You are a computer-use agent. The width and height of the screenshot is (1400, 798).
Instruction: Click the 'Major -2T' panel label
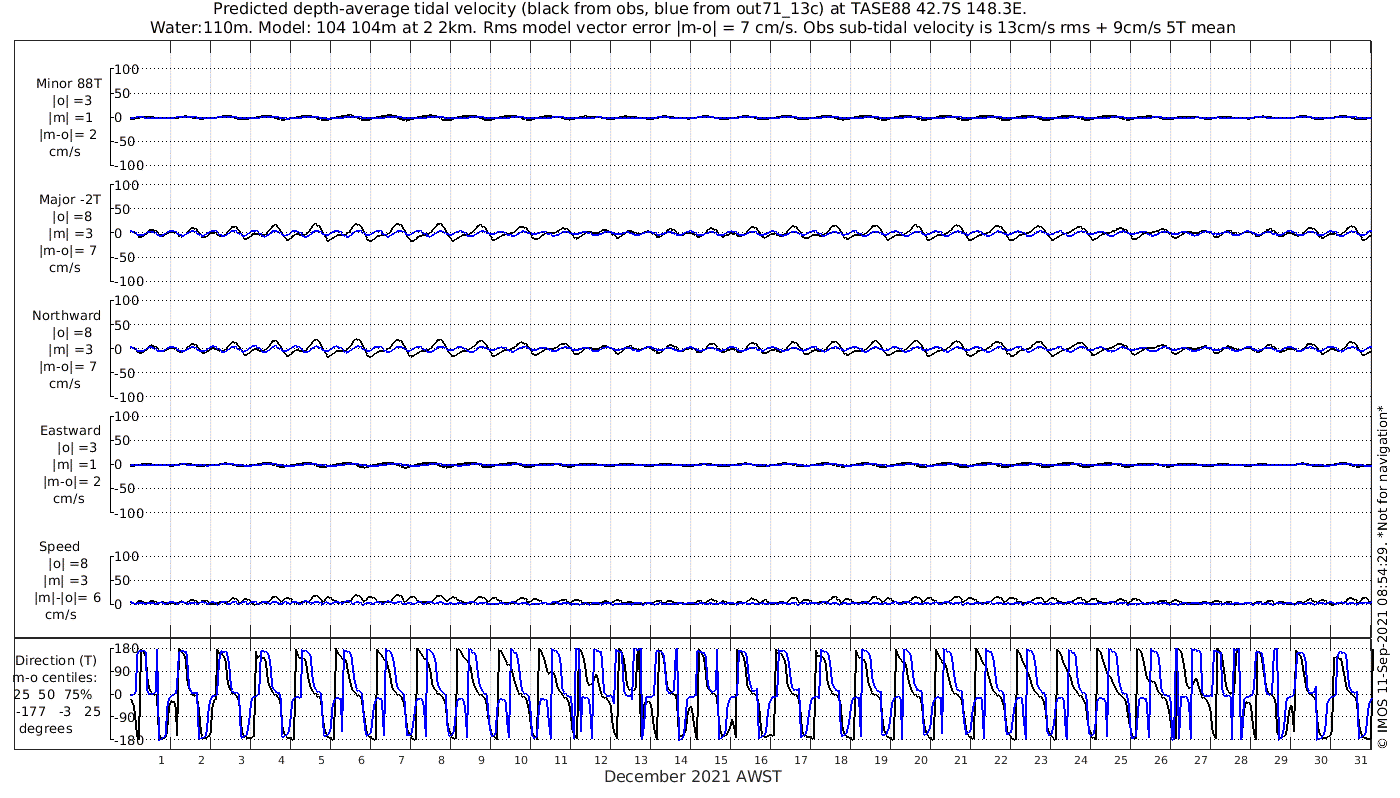click(69, 200)
